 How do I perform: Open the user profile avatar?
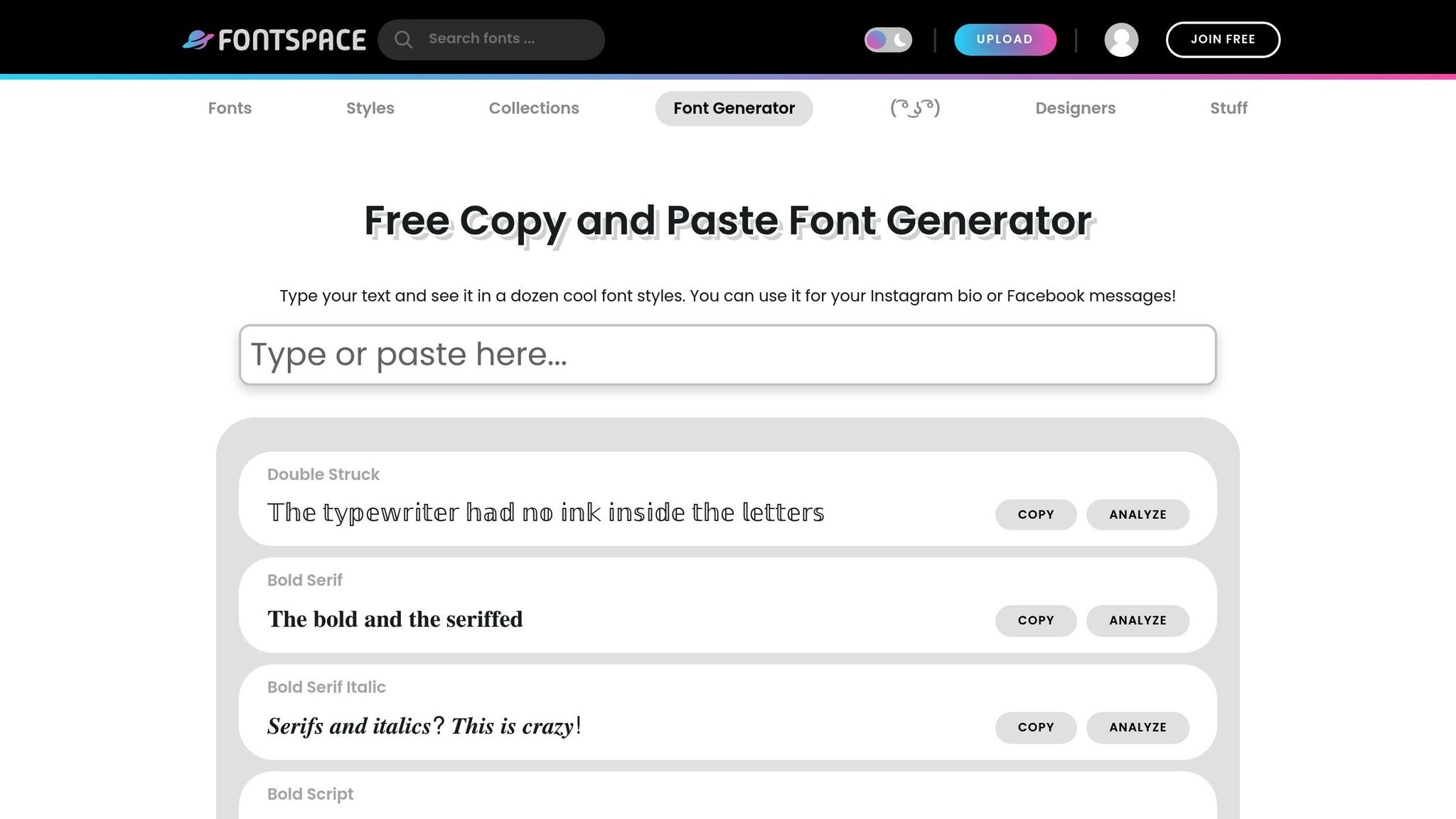click(1121, 40)
